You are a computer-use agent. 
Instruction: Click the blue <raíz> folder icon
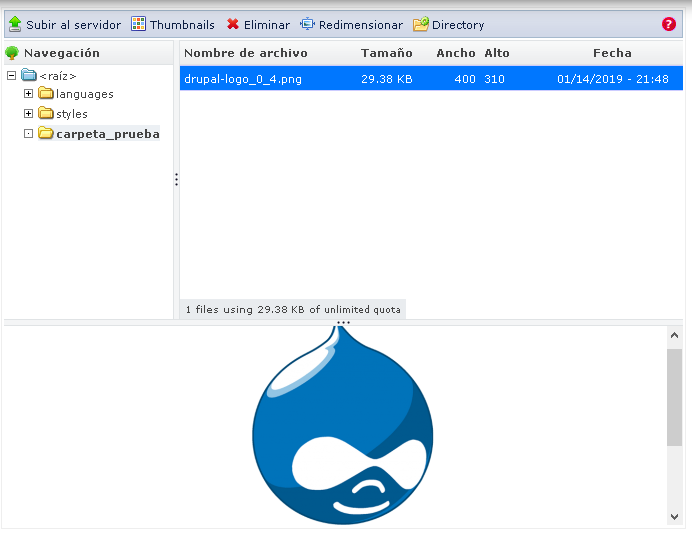29,75
